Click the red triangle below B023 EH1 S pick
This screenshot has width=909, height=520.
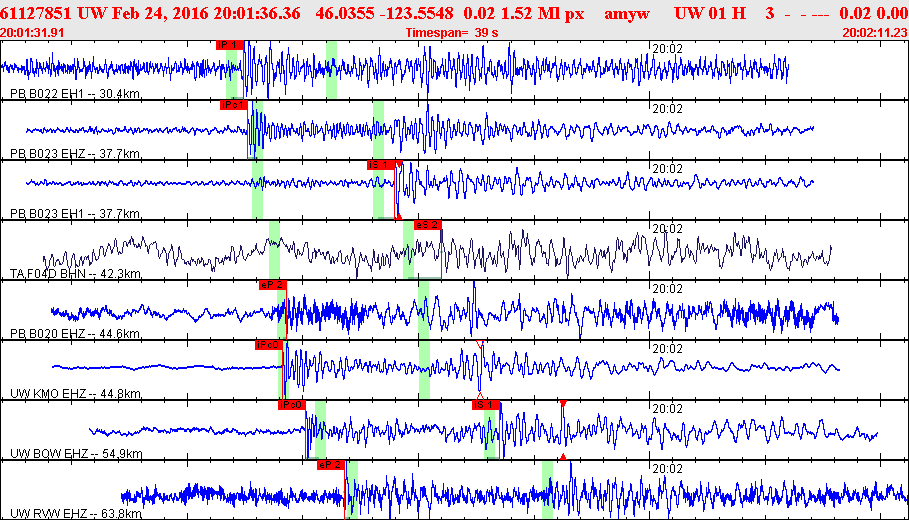click(399, 217)
